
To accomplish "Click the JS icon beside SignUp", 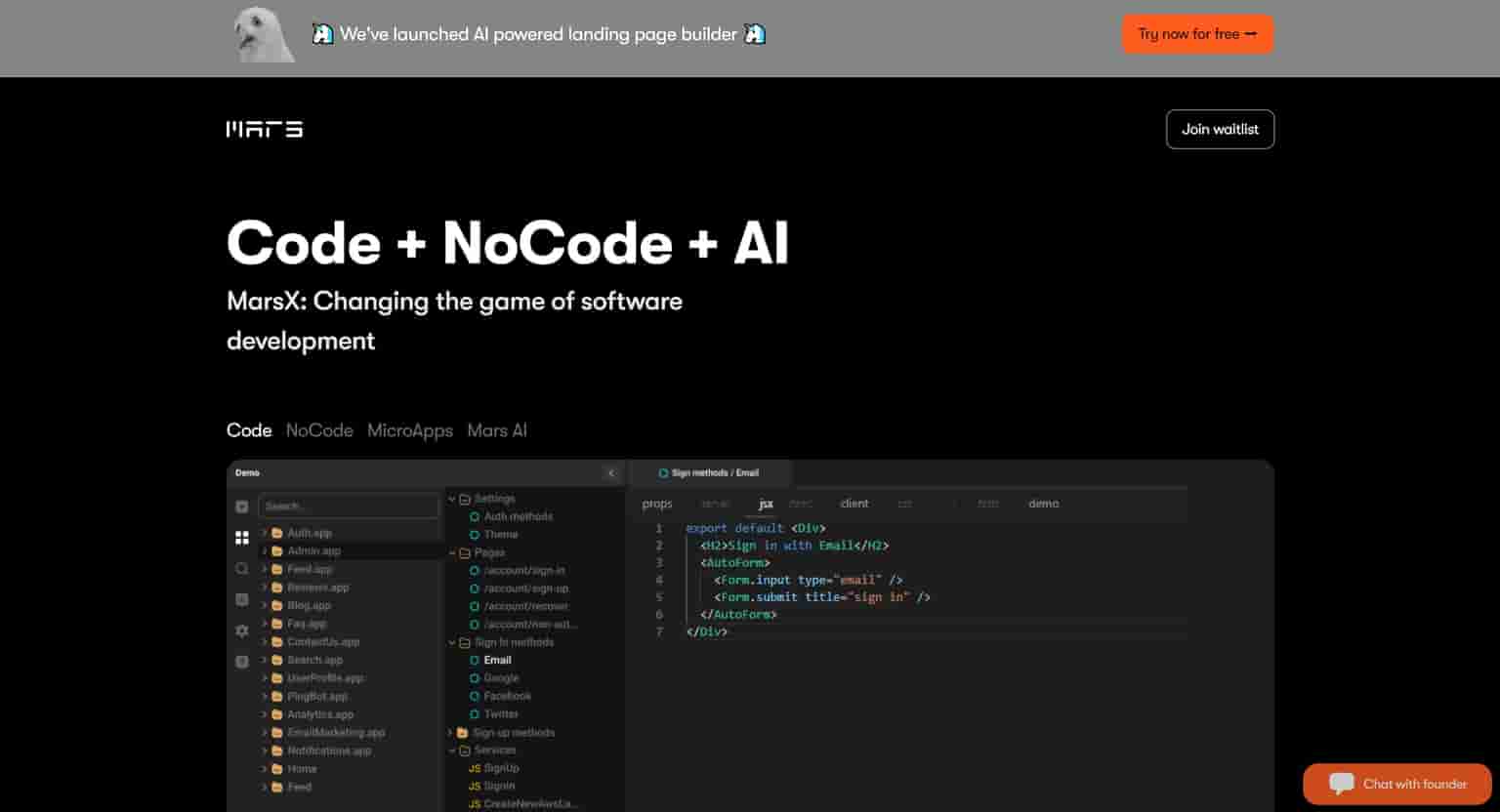I will [475, 768].
